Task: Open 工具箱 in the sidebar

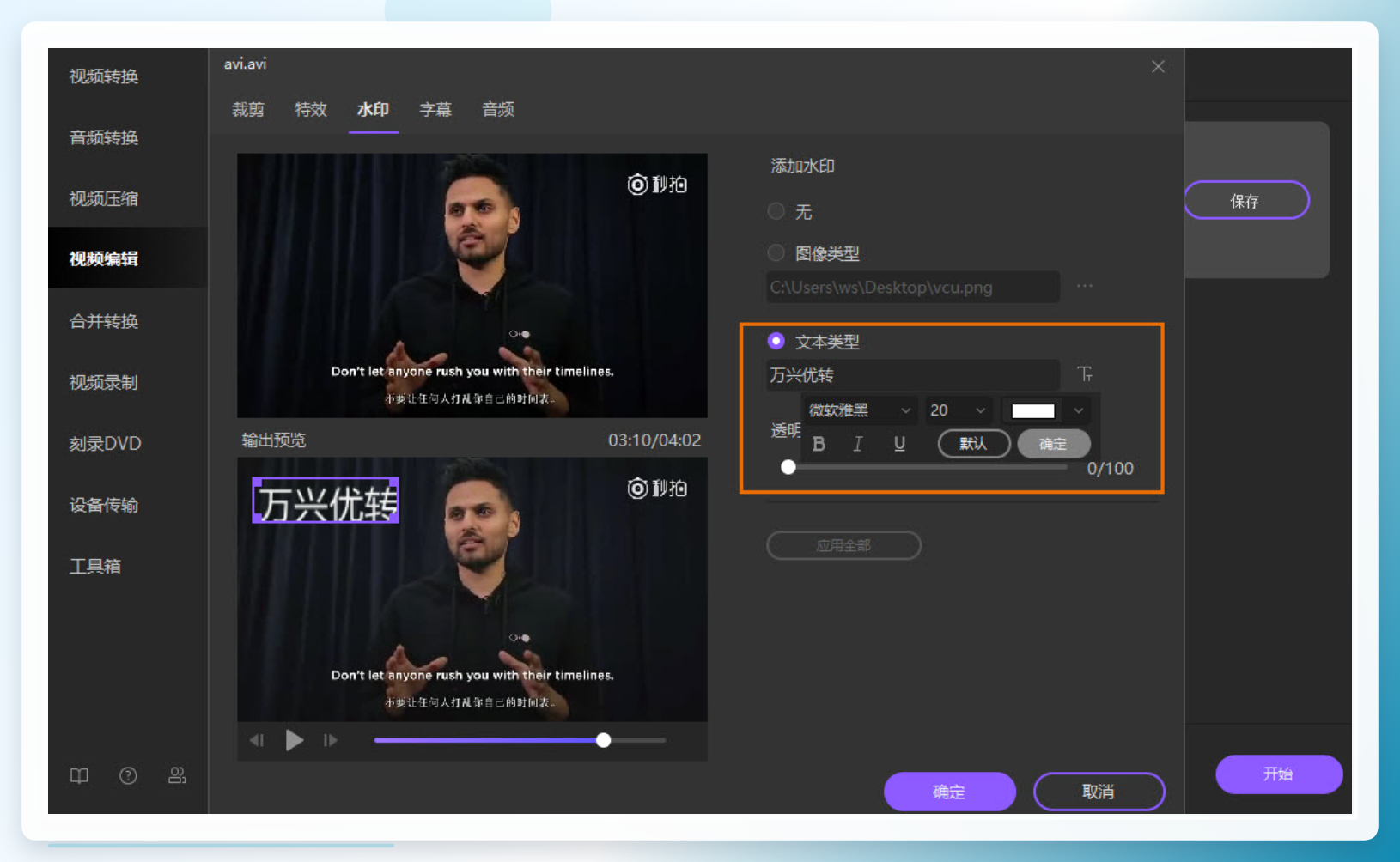Action: tap(95, 567)
